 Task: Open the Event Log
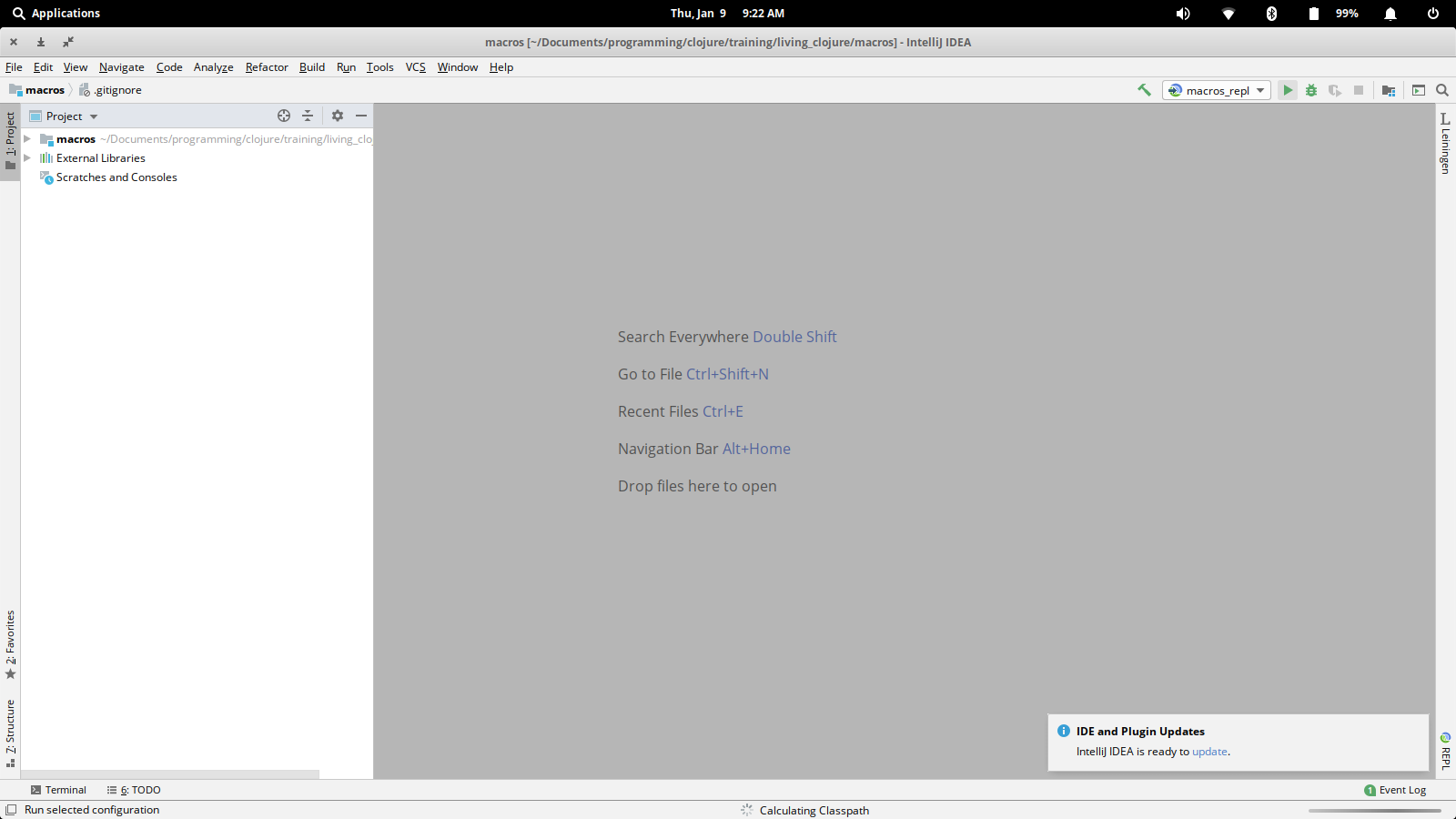pyautogui.click(x=1395, y=790)
